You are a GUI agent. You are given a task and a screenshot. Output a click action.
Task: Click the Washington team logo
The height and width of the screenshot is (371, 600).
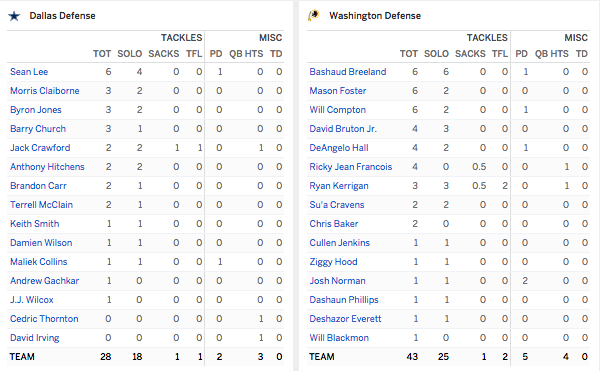point(314,16)
